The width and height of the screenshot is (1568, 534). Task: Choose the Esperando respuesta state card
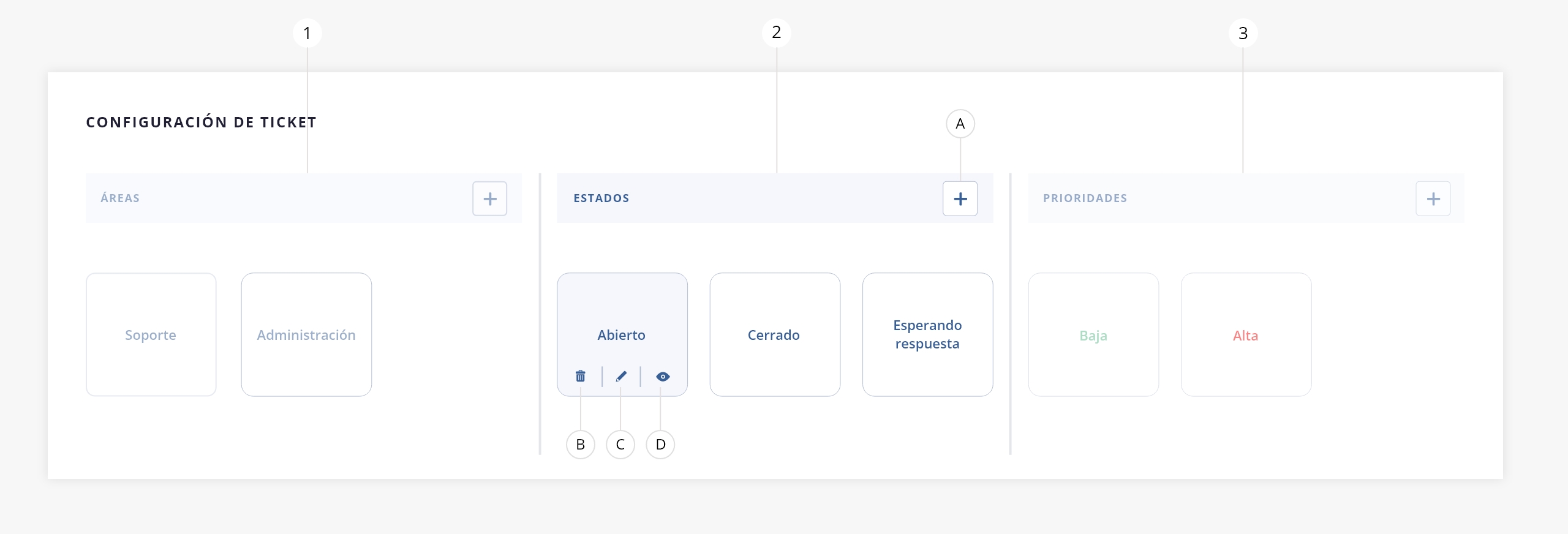pos(928,334)
